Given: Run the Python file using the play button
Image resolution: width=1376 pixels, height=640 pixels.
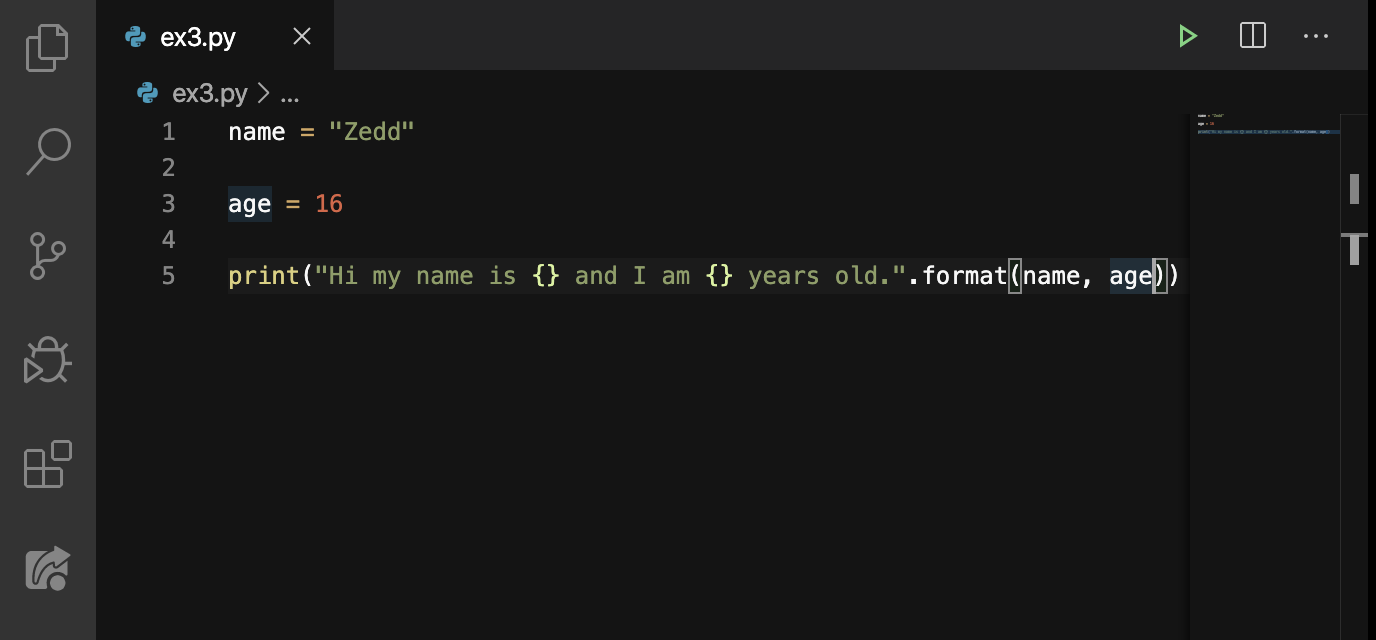Looking at the screenshot, I should pos(1188,36).
